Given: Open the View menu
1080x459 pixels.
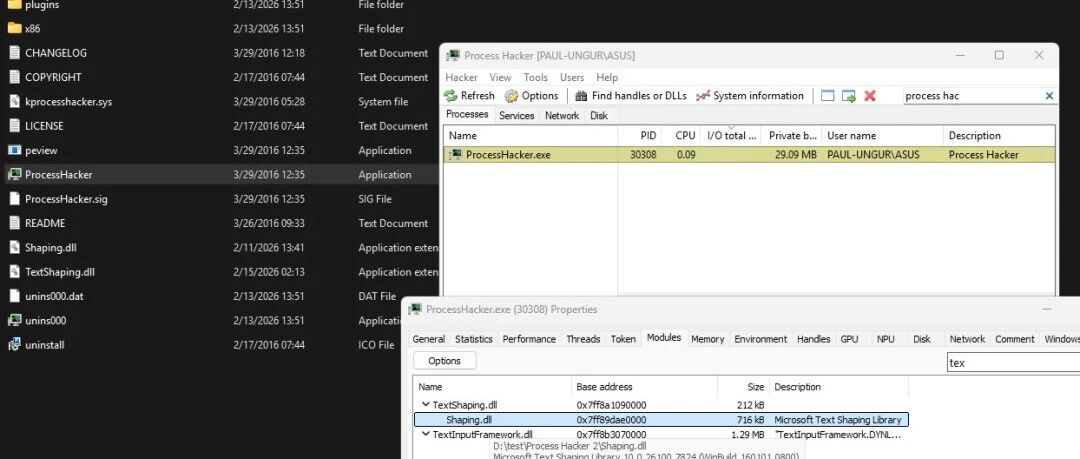Looking at the screenshot, I should [x=501, y=77].
